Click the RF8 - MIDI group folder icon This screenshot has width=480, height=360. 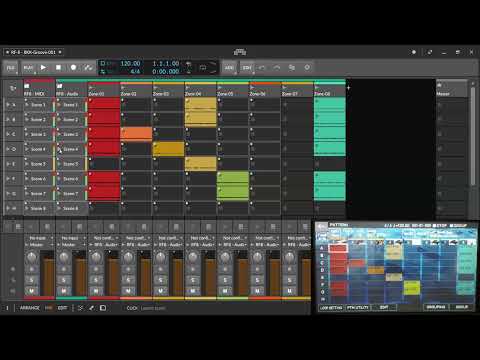coord(27,86)
